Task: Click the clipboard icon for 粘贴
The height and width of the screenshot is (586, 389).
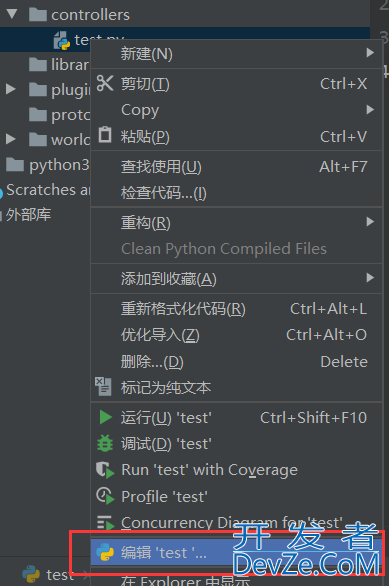Action: [105, 135]
